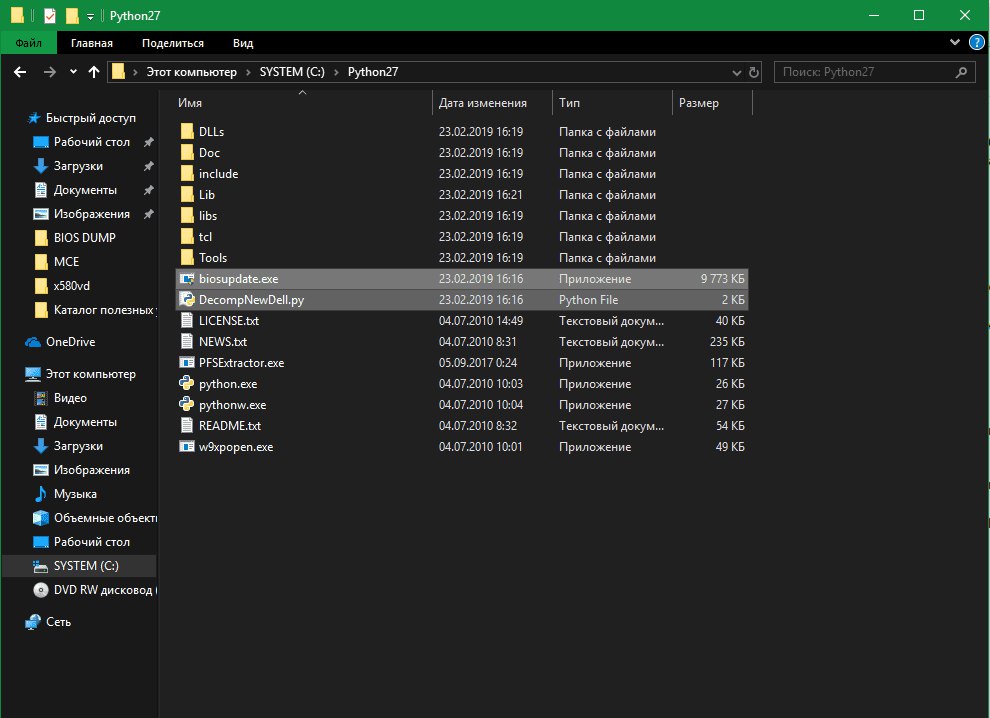
Task: Open the BIOS DUMP folder shortcut
Action: 85,238
